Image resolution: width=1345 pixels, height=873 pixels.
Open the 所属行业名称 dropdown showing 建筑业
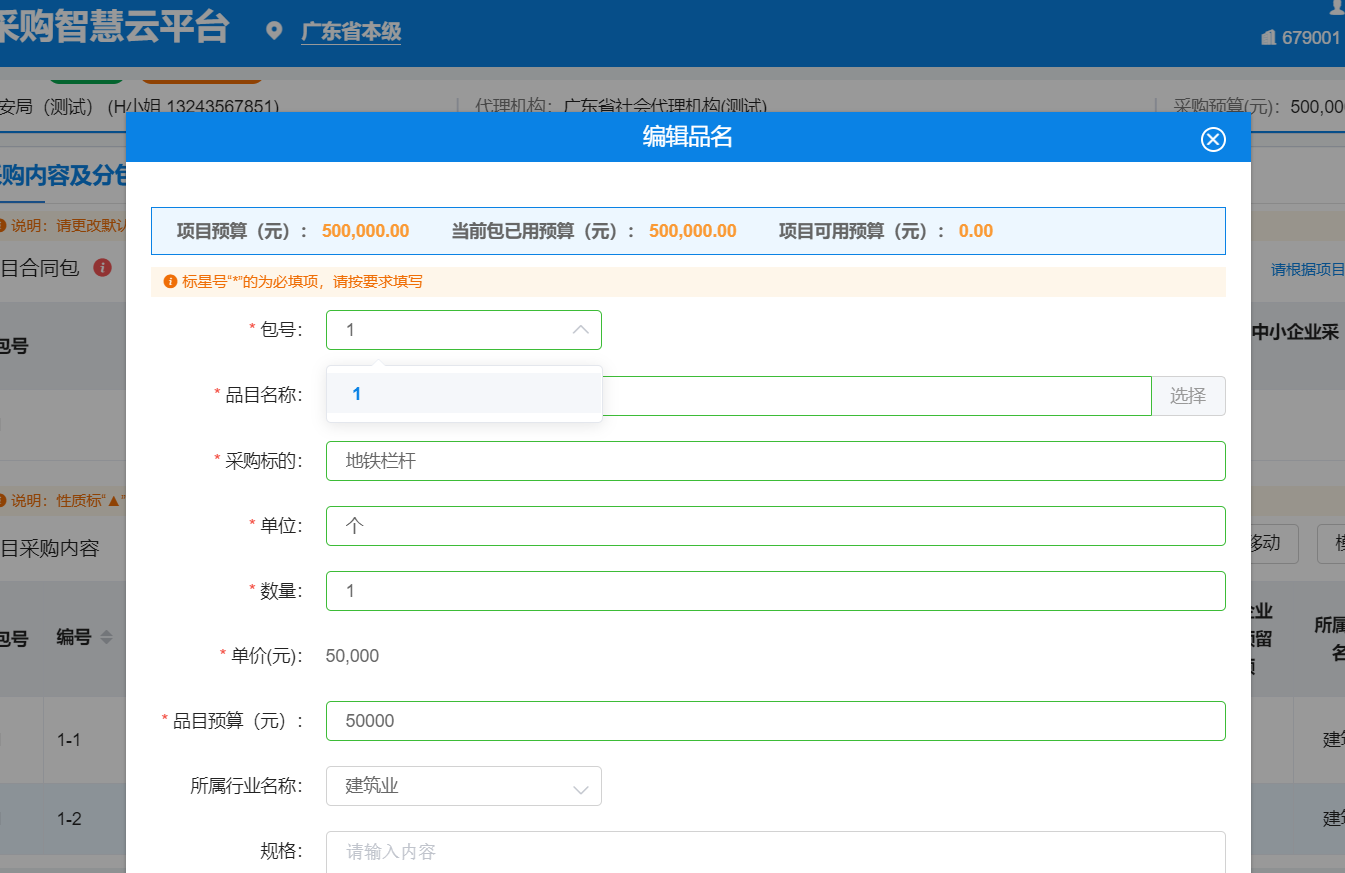coord(463,786)
